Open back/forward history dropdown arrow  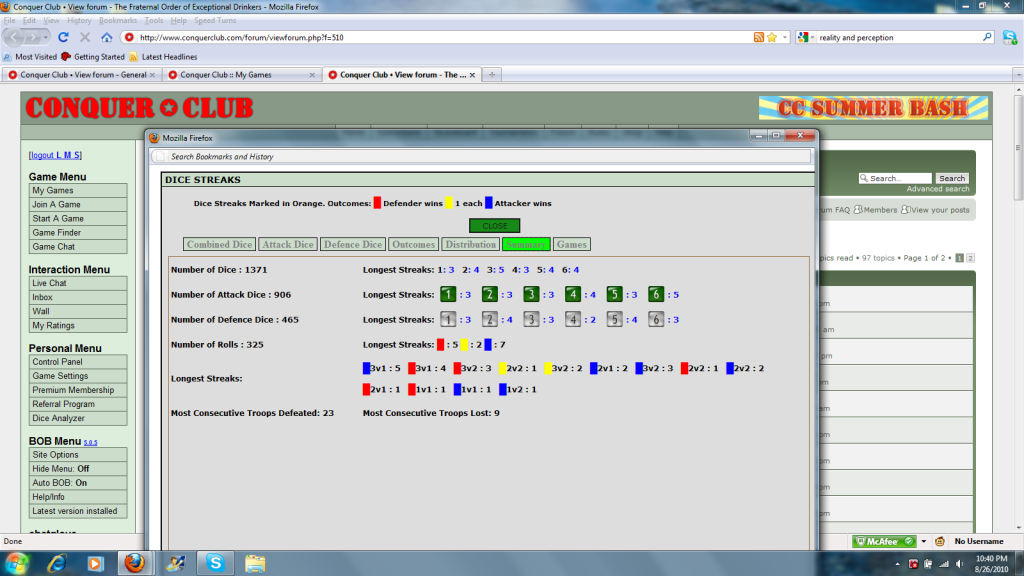pos(45,37)
